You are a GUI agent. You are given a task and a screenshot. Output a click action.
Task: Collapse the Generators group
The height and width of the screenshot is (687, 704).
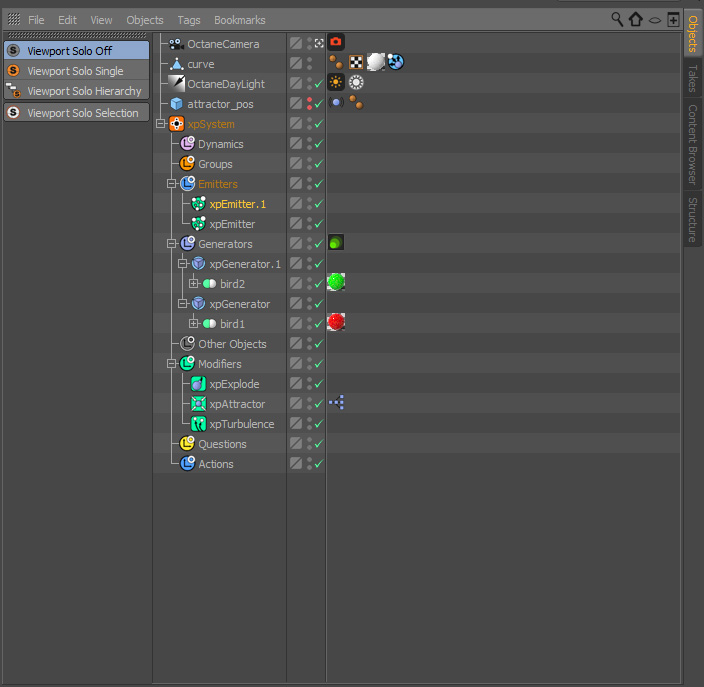[x=172, y=244]
